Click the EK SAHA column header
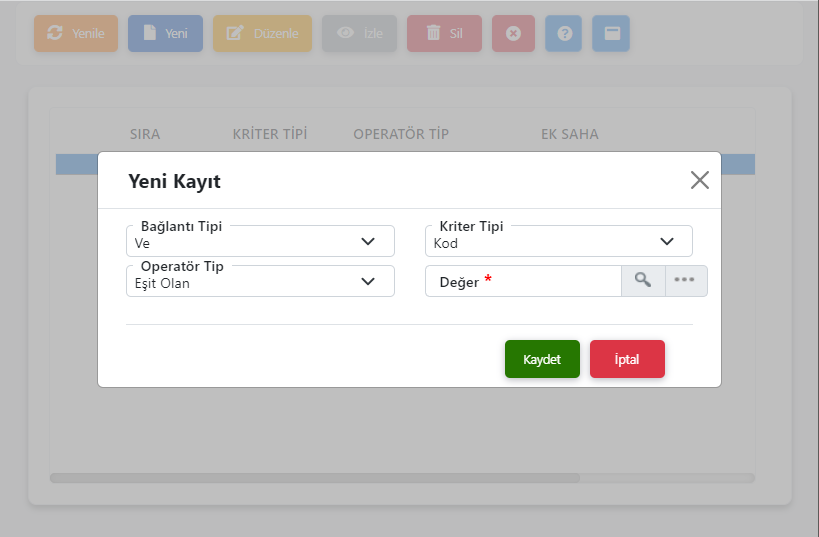The height and width of the screenshot is (537, 819). pyautogui.click(x=570, y=134)
